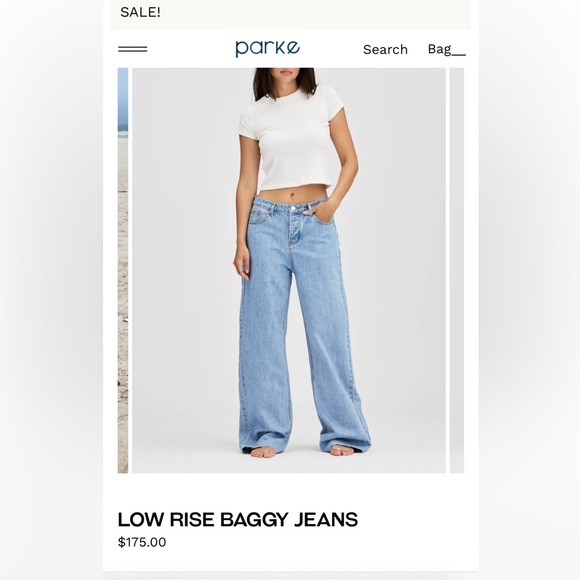This screenshot has height=580, width=580.
Task: Open Search in the header
Action: 385,50
